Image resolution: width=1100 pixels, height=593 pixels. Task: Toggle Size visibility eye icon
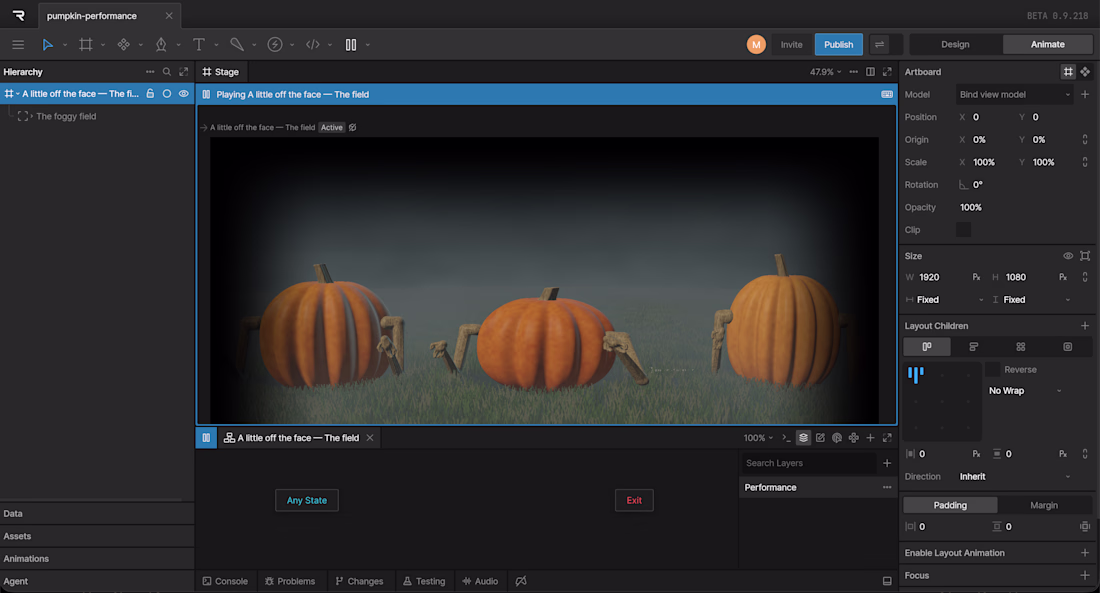coord(1068,255)
